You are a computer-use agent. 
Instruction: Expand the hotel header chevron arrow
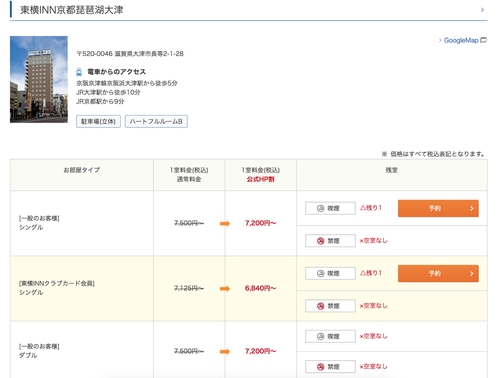click(482, 10)
